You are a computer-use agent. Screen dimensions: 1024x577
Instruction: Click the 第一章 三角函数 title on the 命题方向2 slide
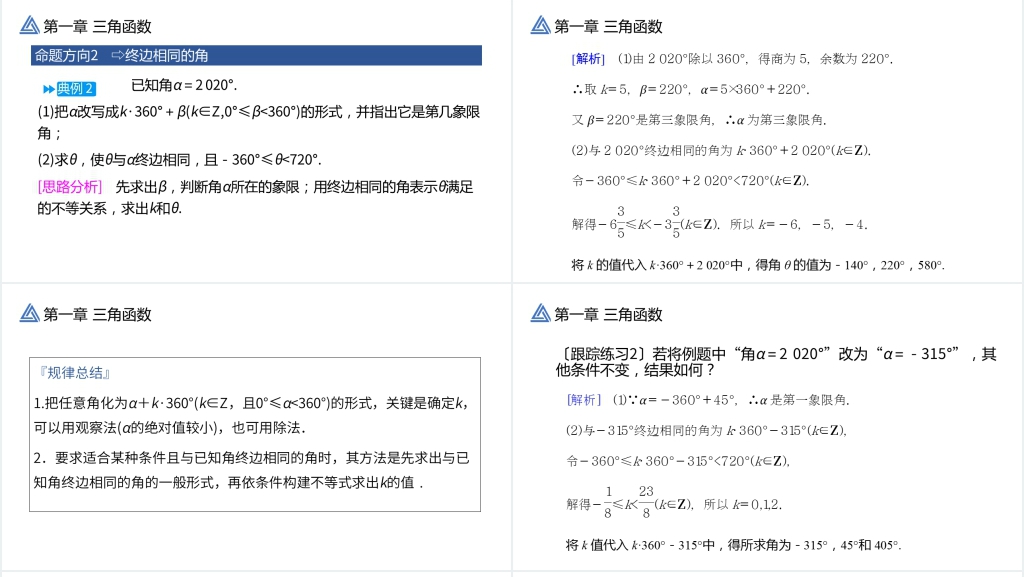point(97,26)
